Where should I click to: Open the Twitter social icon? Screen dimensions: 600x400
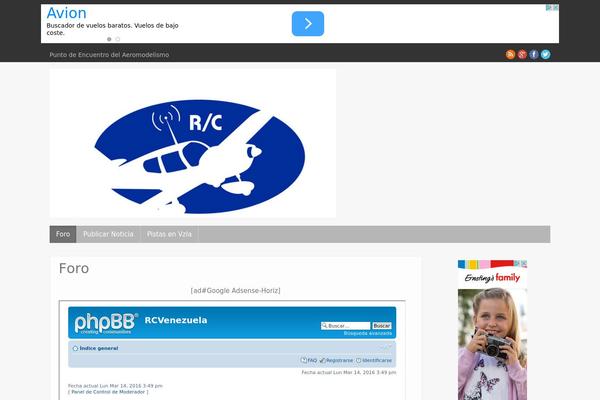(546, 54)
